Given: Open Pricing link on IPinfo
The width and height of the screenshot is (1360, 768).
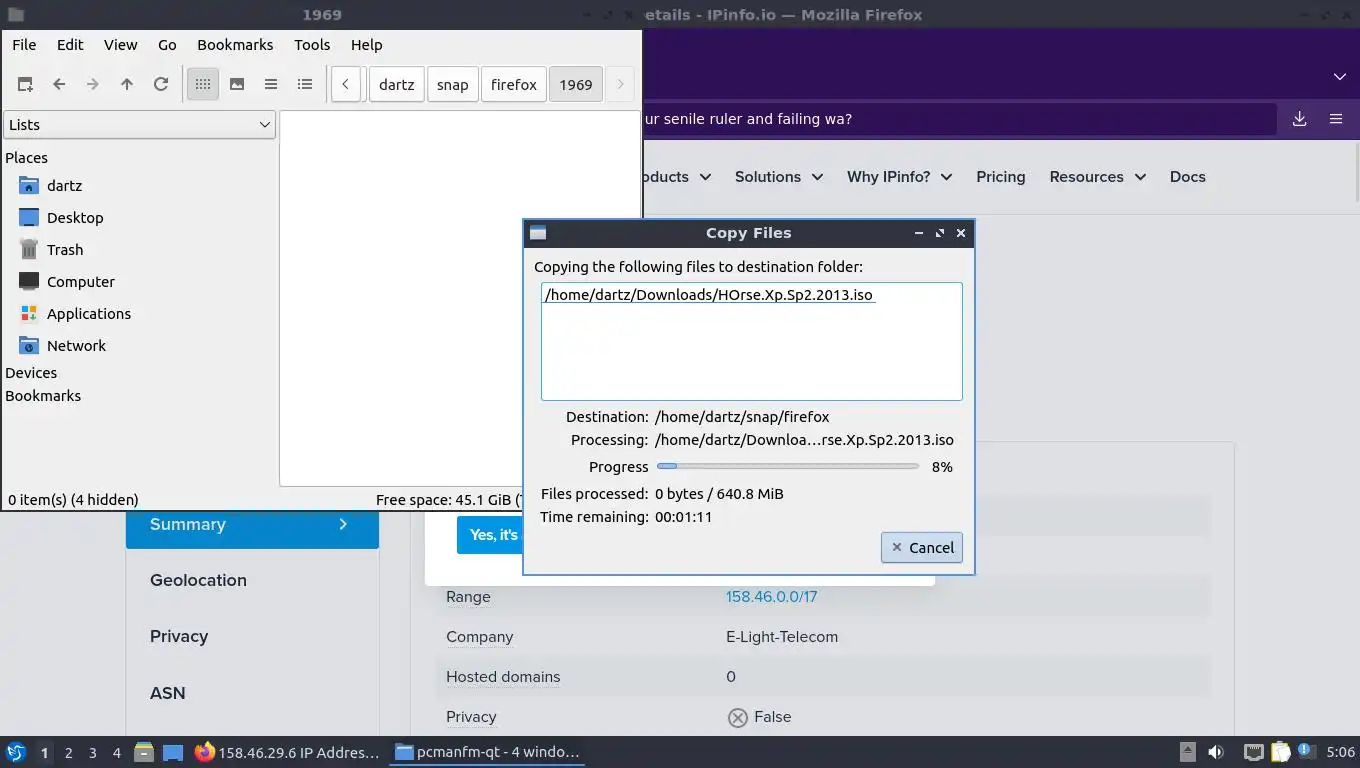Looking at the screenshot, I should click(1001, 177).
